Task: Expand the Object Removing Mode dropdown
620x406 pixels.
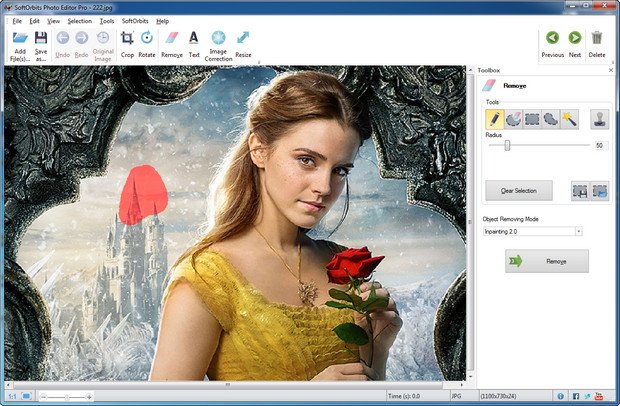Action: pos(578,231)
